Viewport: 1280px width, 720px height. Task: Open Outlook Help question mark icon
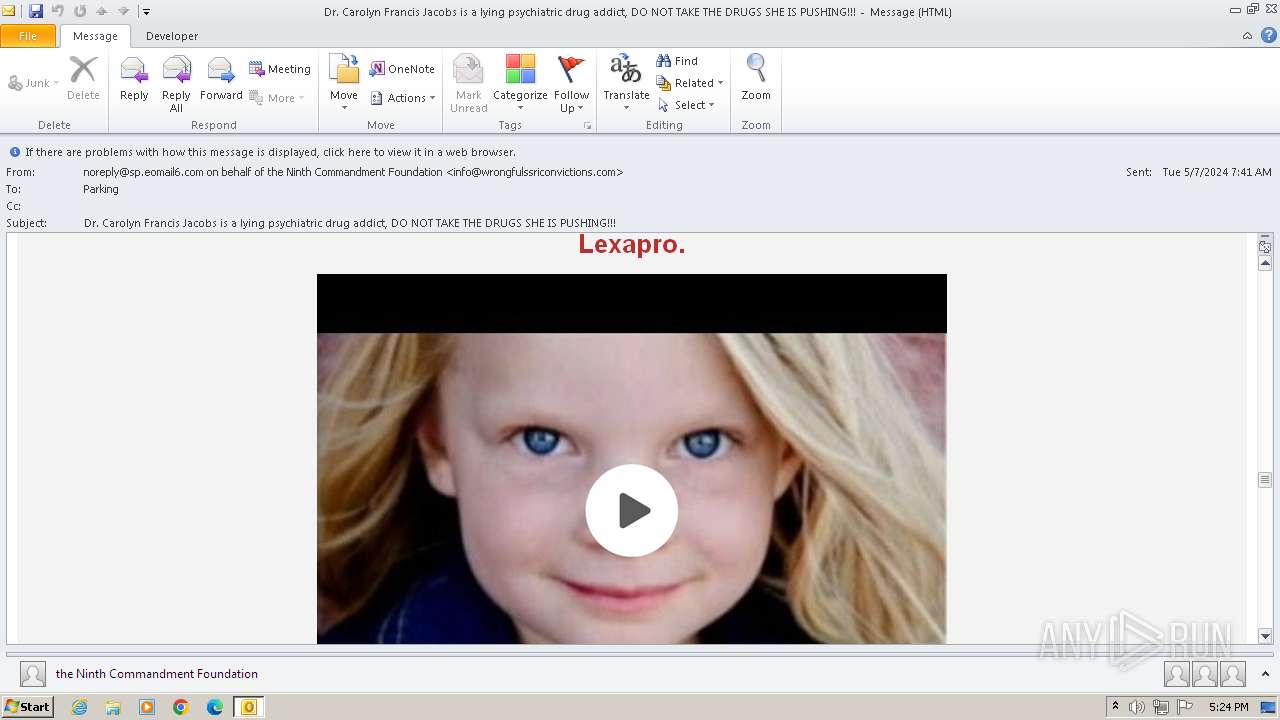[1268, 36]
